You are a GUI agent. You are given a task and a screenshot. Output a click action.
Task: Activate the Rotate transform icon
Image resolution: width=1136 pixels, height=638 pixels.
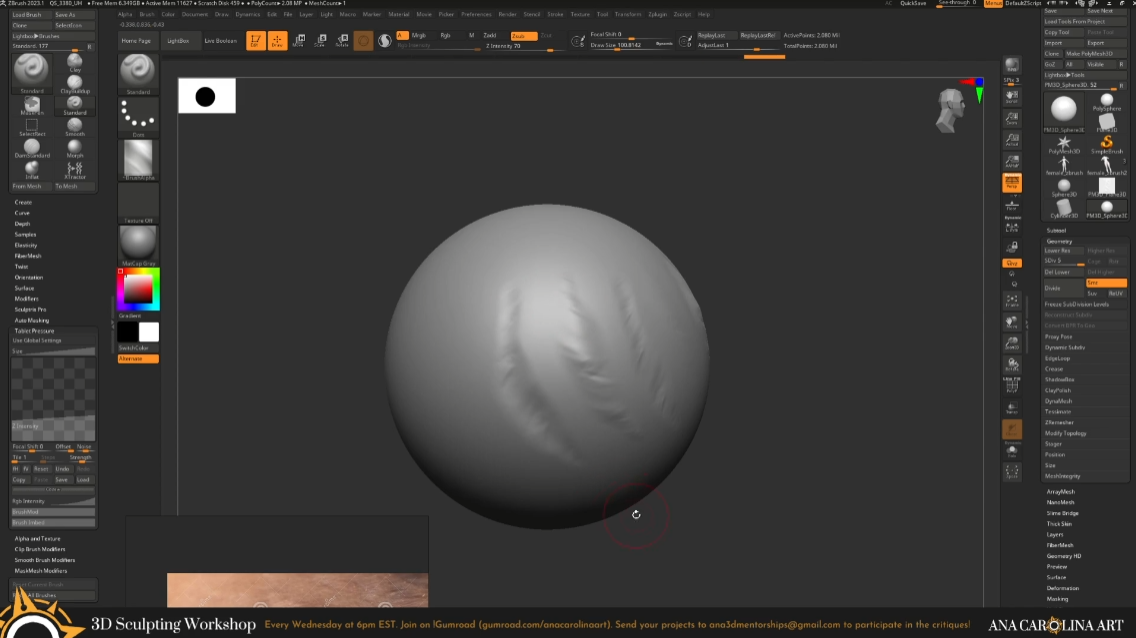pyautogui.click(x=342, y=41)
